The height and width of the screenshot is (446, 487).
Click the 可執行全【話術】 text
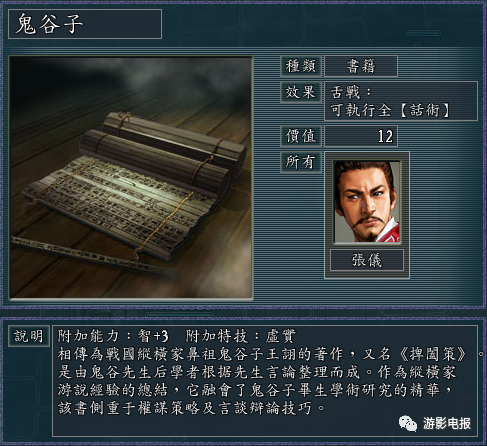(x=390, y=110)
